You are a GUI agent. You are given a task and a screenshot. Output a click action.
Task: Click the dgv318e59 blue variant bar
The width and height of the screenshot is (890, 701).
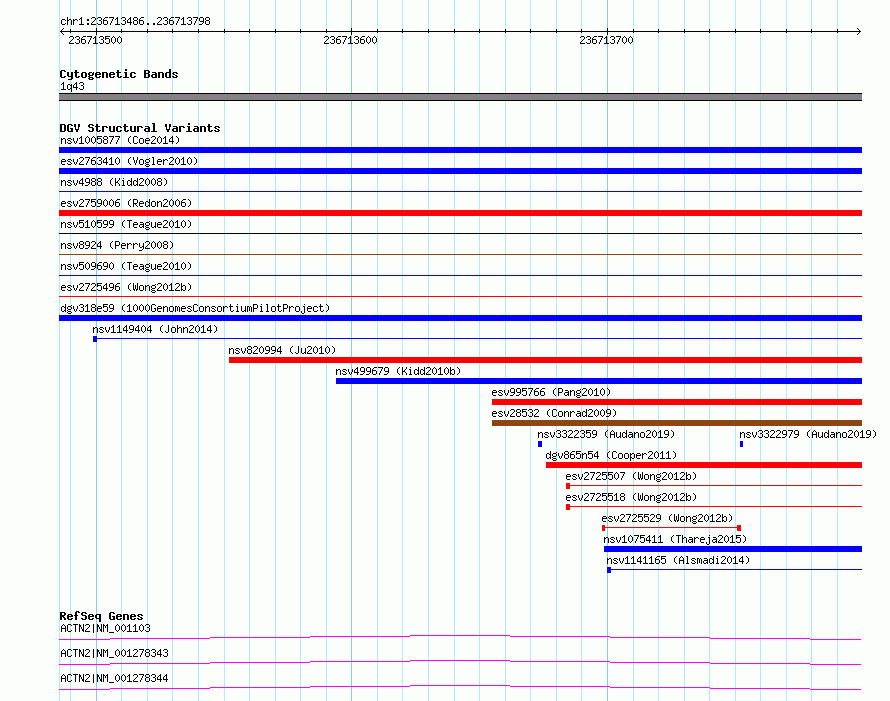pos(460,318)
